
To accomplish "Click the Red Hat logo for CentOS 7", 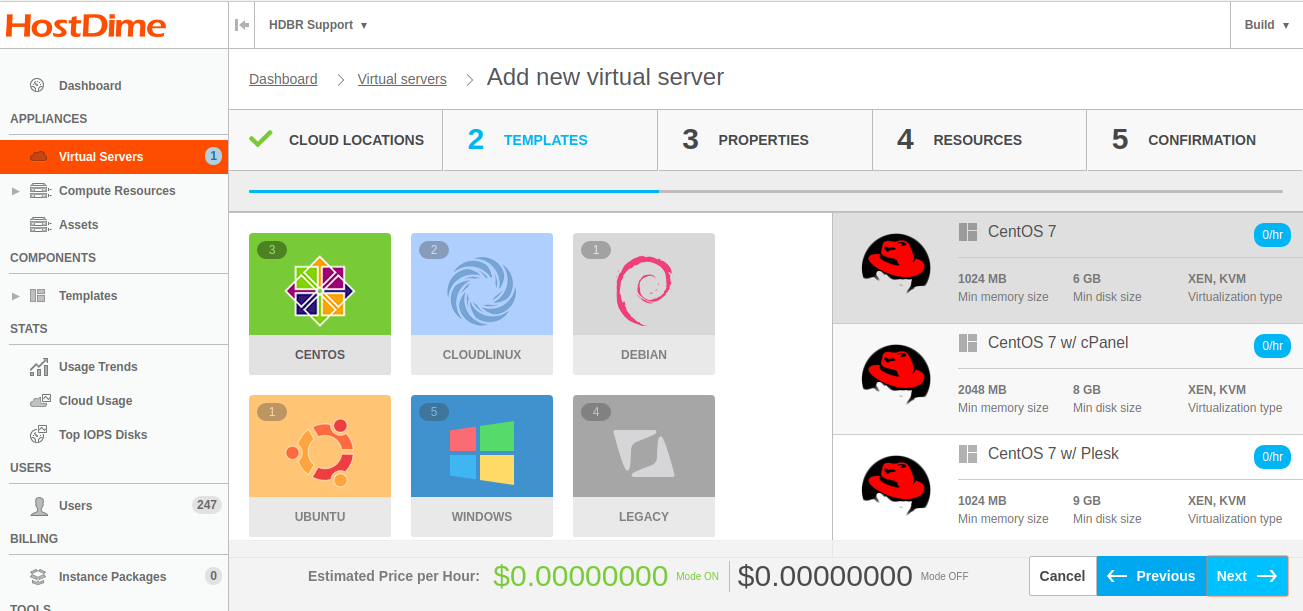I will coord(895,263).
